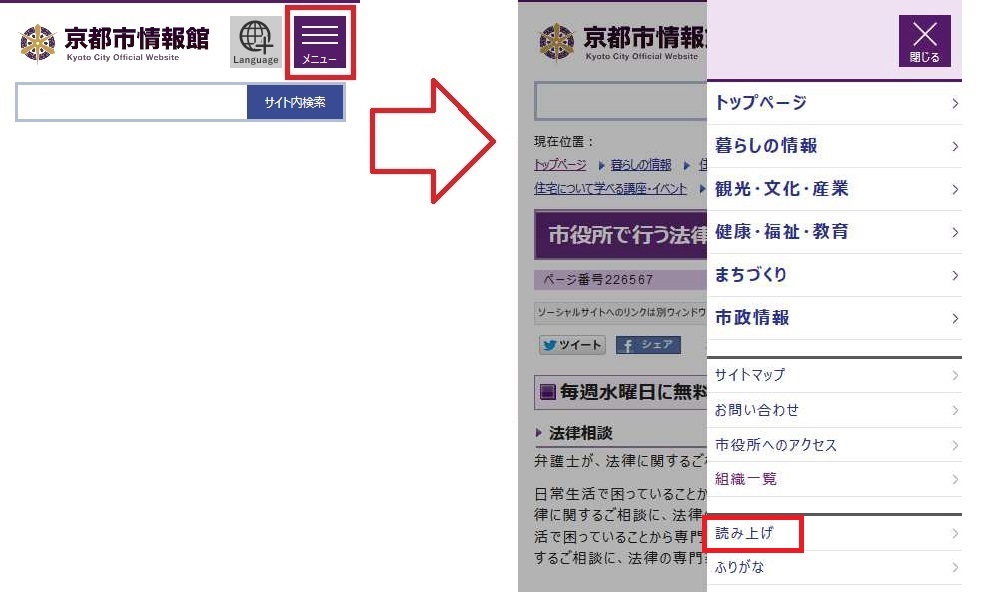Select 暮らしの情報 menu item
The width and height of the screenshot is (983, 593).
point(834,146)
